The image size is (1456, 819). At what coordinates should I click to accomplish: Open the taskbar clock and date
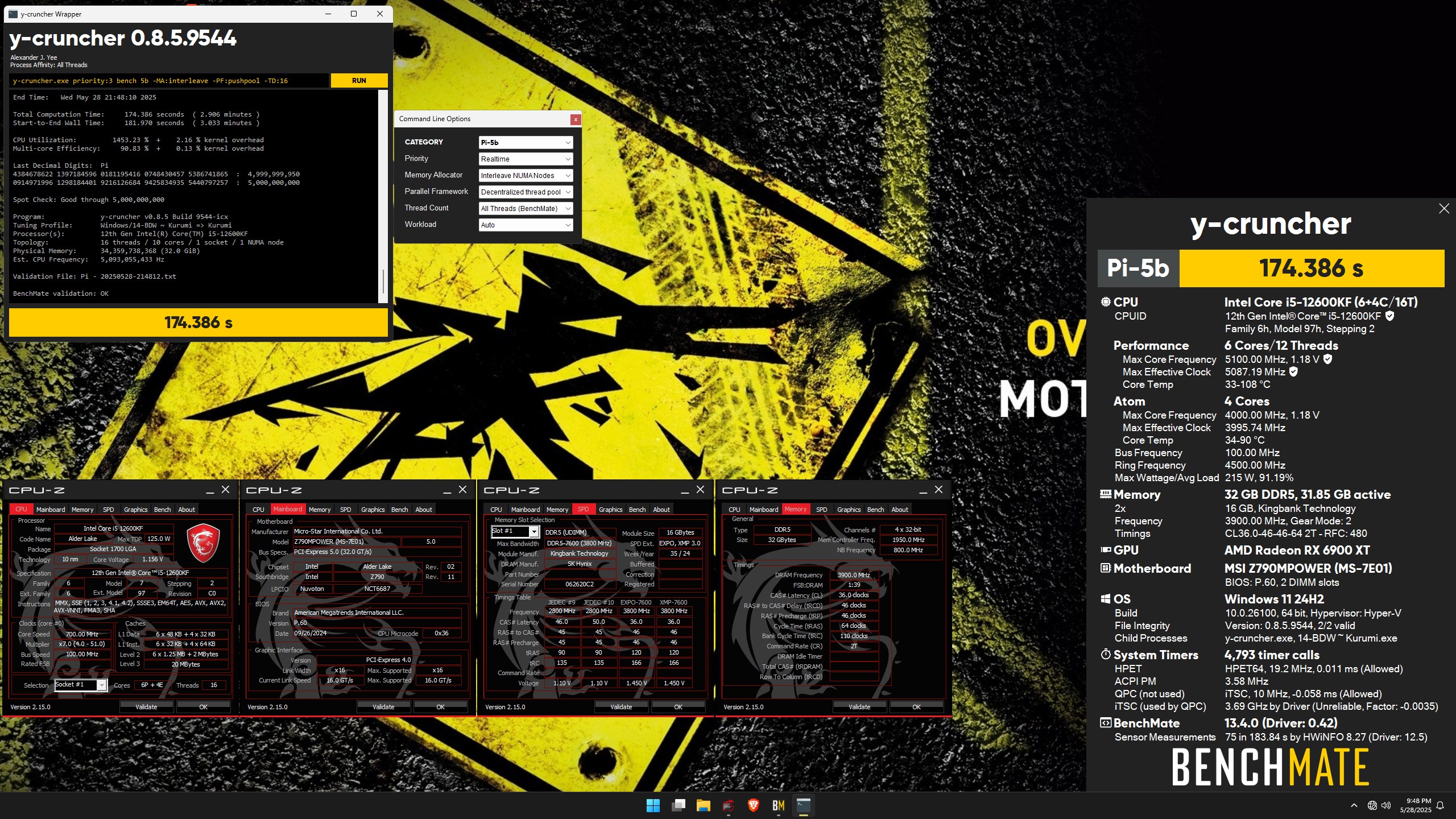[x=1415, y=805]
